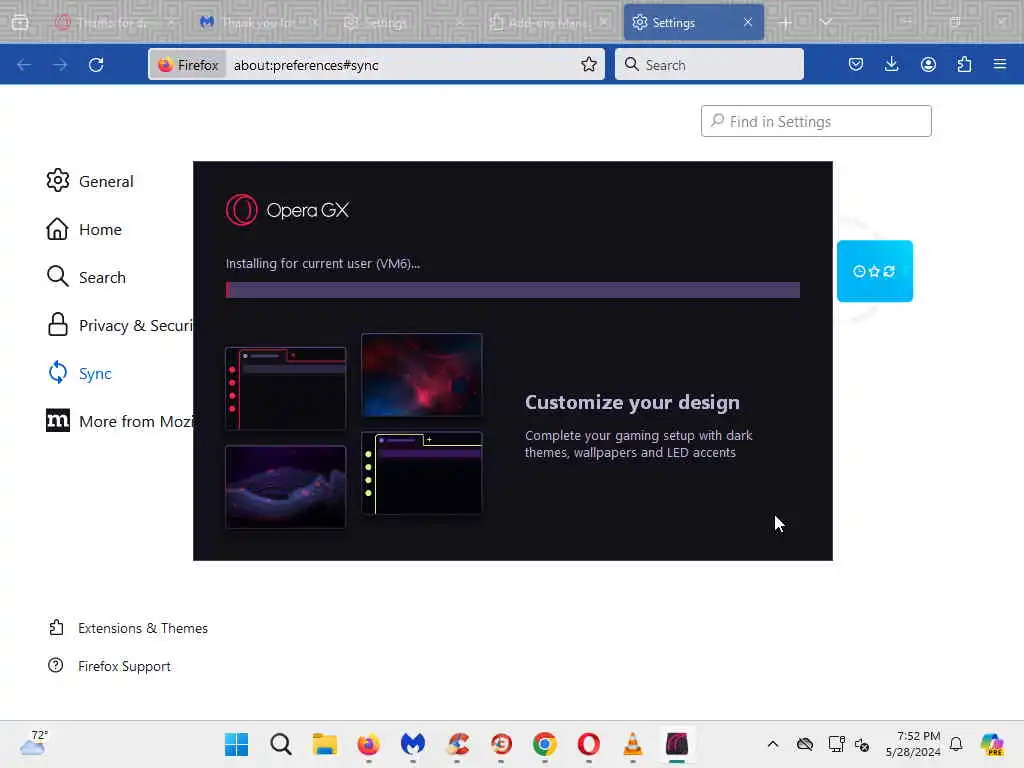Open Extensions & Themes link
Screen dimensions: 1024x768
pyautogui.click(x=129, y=628)
